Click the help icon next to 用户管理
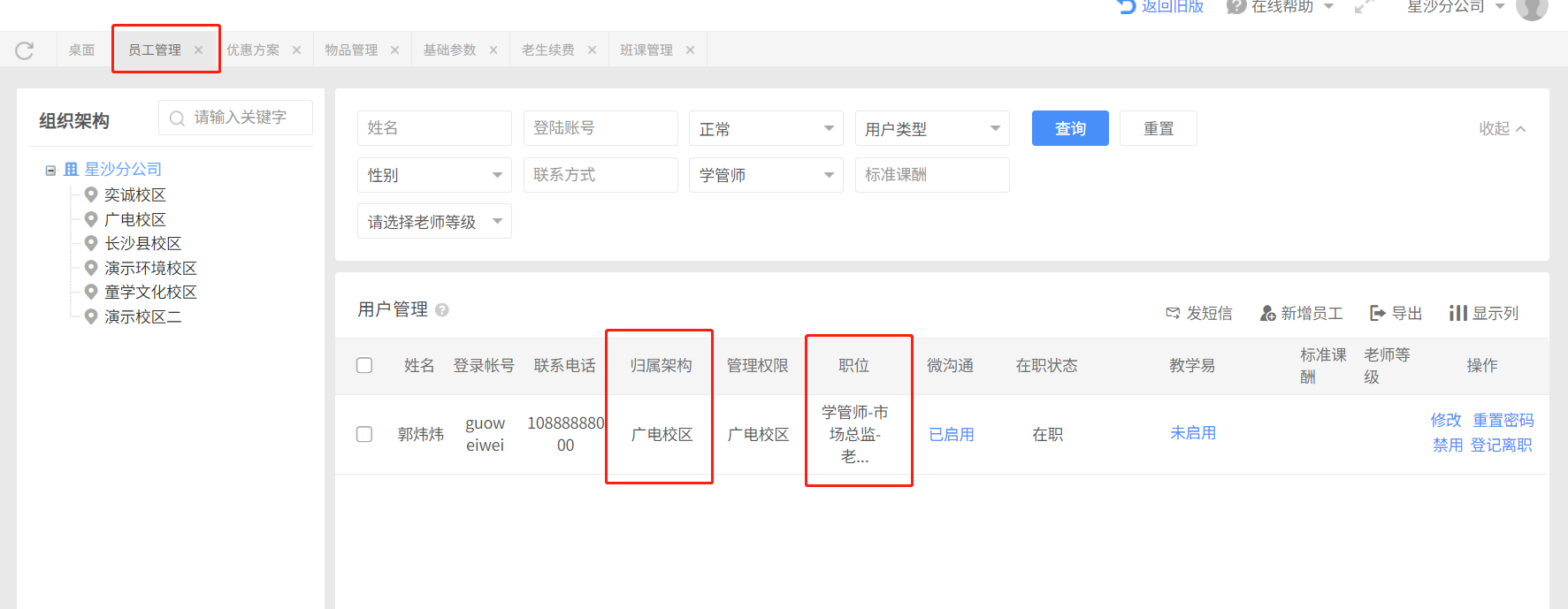1568x609 pixels. coord(442,310)
